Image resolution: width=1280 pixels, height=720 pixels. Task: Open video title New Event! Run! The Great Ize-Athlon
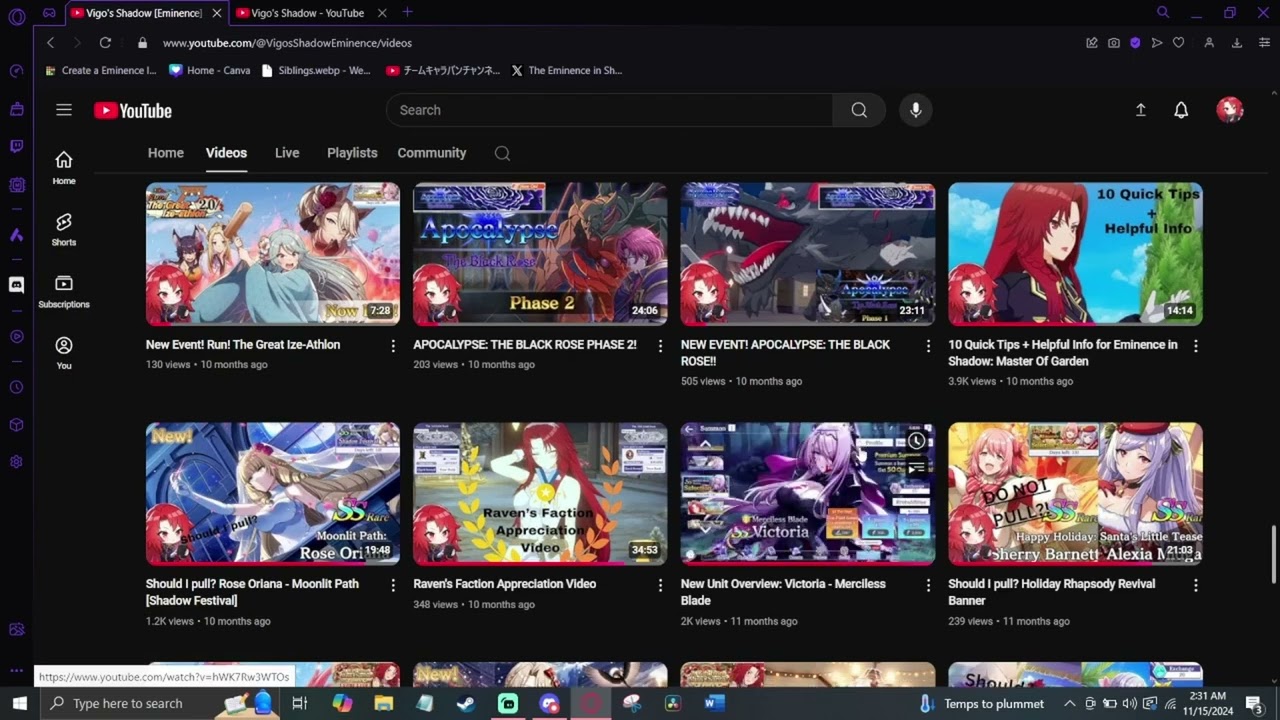pos(243,345)
